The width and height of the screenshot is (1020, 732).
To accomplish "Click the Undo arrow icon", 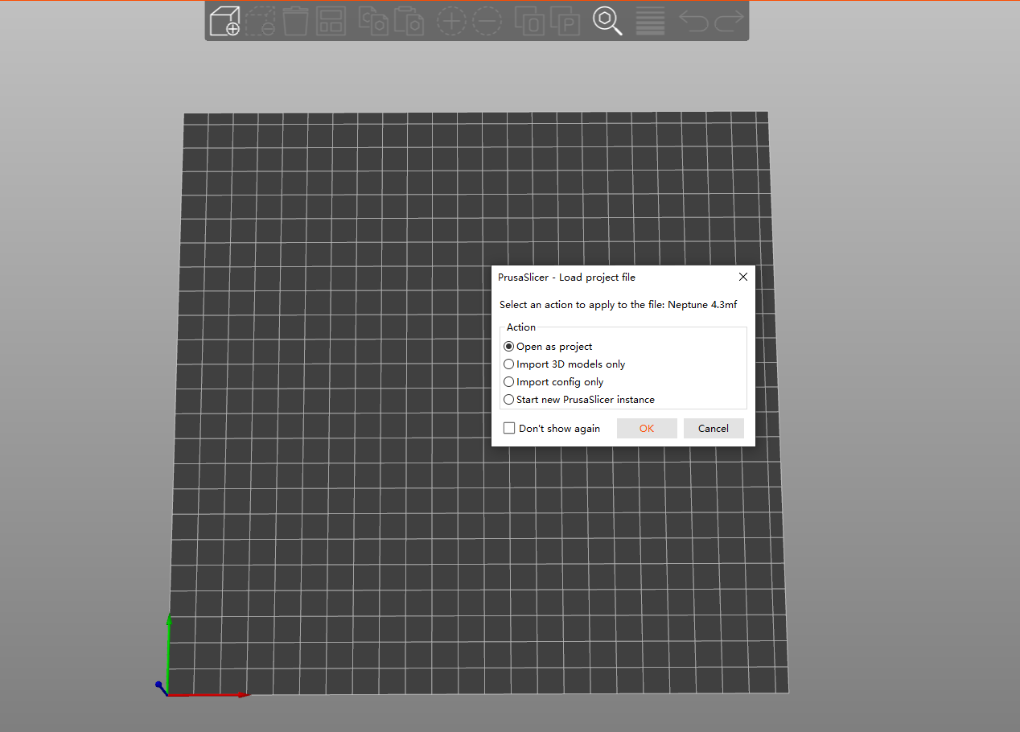I will coord(693,21).
